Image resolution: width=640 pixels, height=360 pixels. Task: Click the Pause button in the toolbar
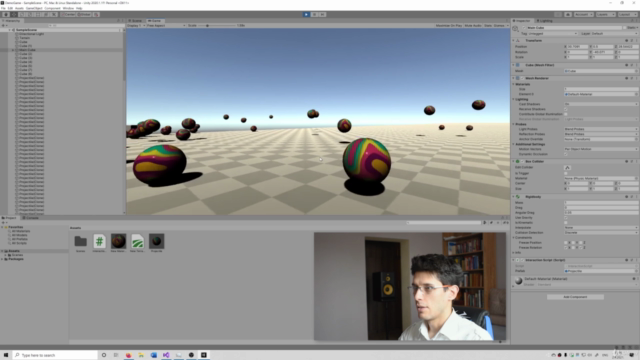314,14
